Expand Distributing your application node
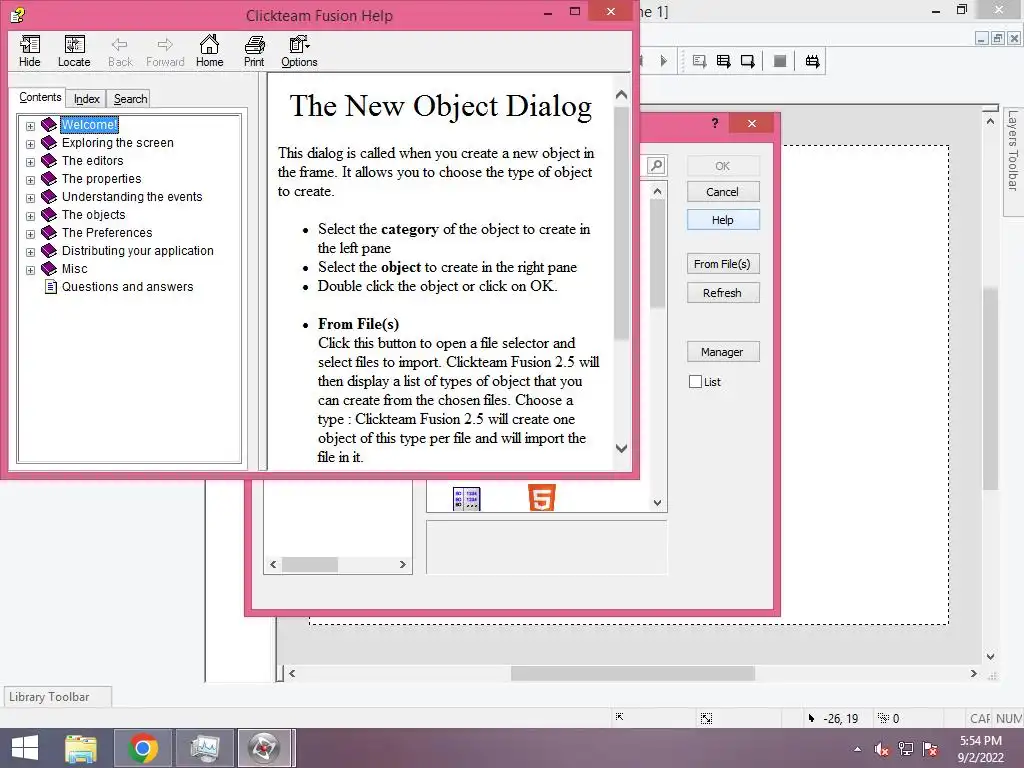Image resolution: width=1024 pixels, height=768 pixels. pos(30,251)
